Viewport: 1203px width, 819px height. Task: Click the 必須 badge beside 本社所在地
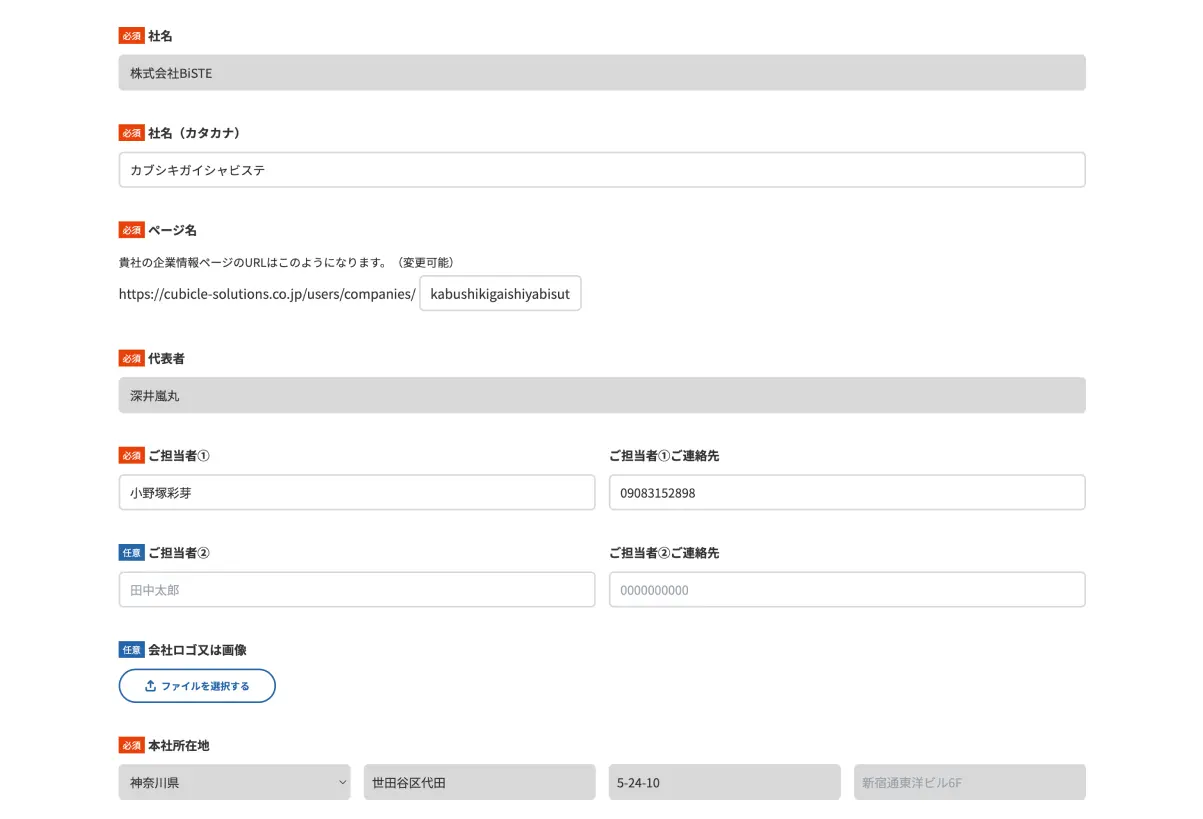tap(131, 745)
